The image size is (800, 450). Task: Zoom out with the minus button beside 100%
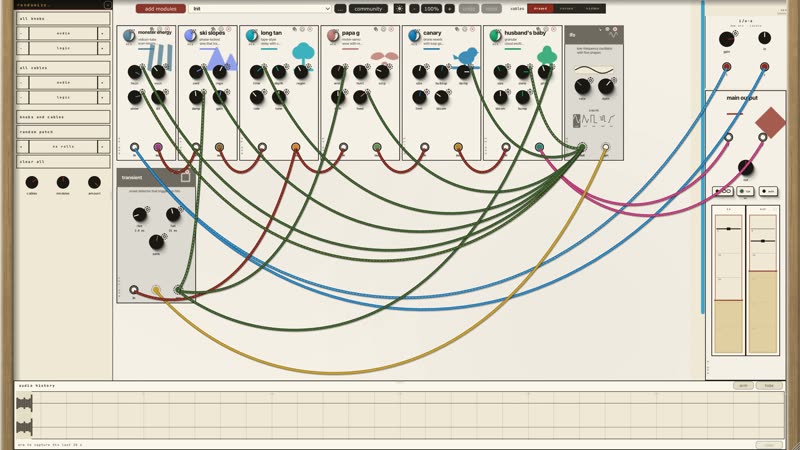tap(414, 9)
